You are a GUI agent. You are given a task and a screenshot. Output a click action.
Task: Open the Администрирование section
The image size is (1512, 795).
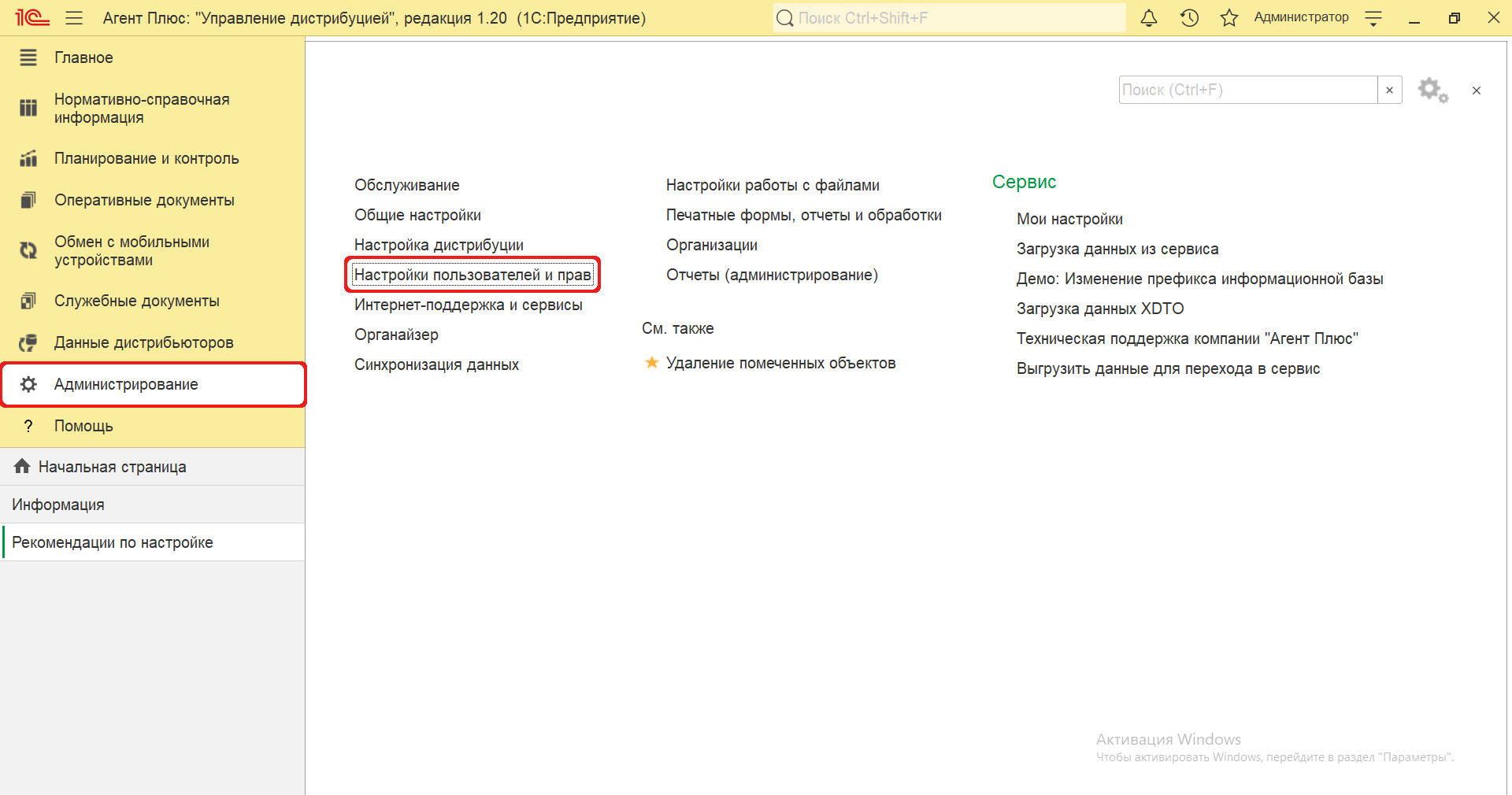126,384
